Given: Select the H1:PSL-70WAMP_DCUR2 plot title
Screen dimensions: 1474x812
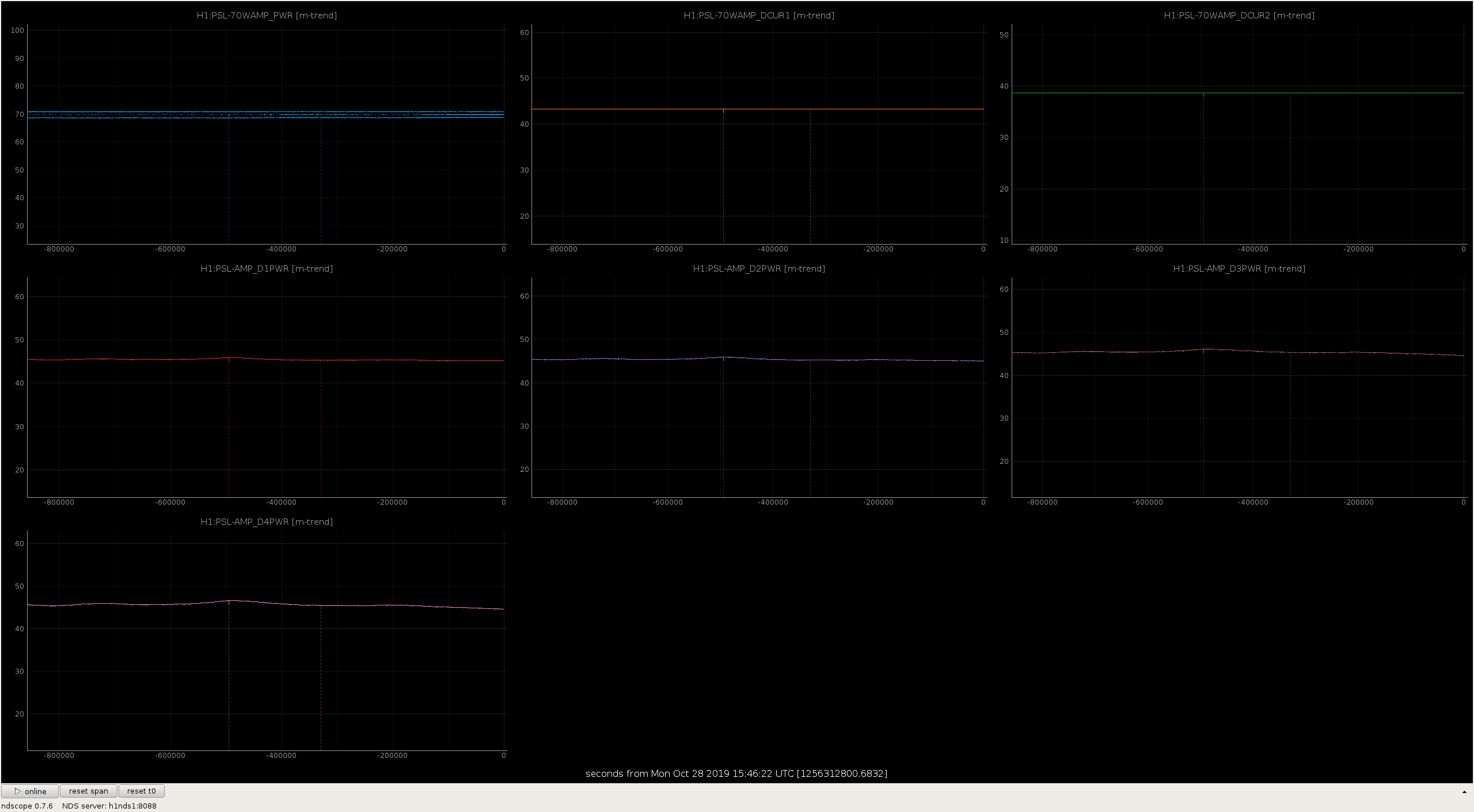Looking at the screenshot, I should [x=1239, y=16].
